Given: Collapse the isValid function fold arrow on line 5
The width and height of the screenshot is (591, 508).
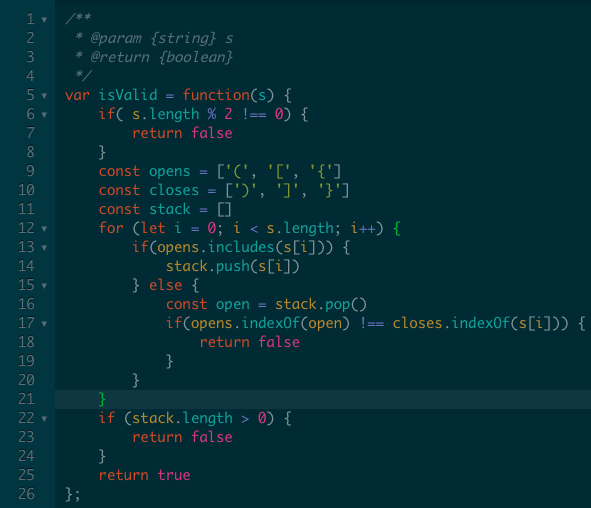Looking at the screenshot, I should pos(44,96).
